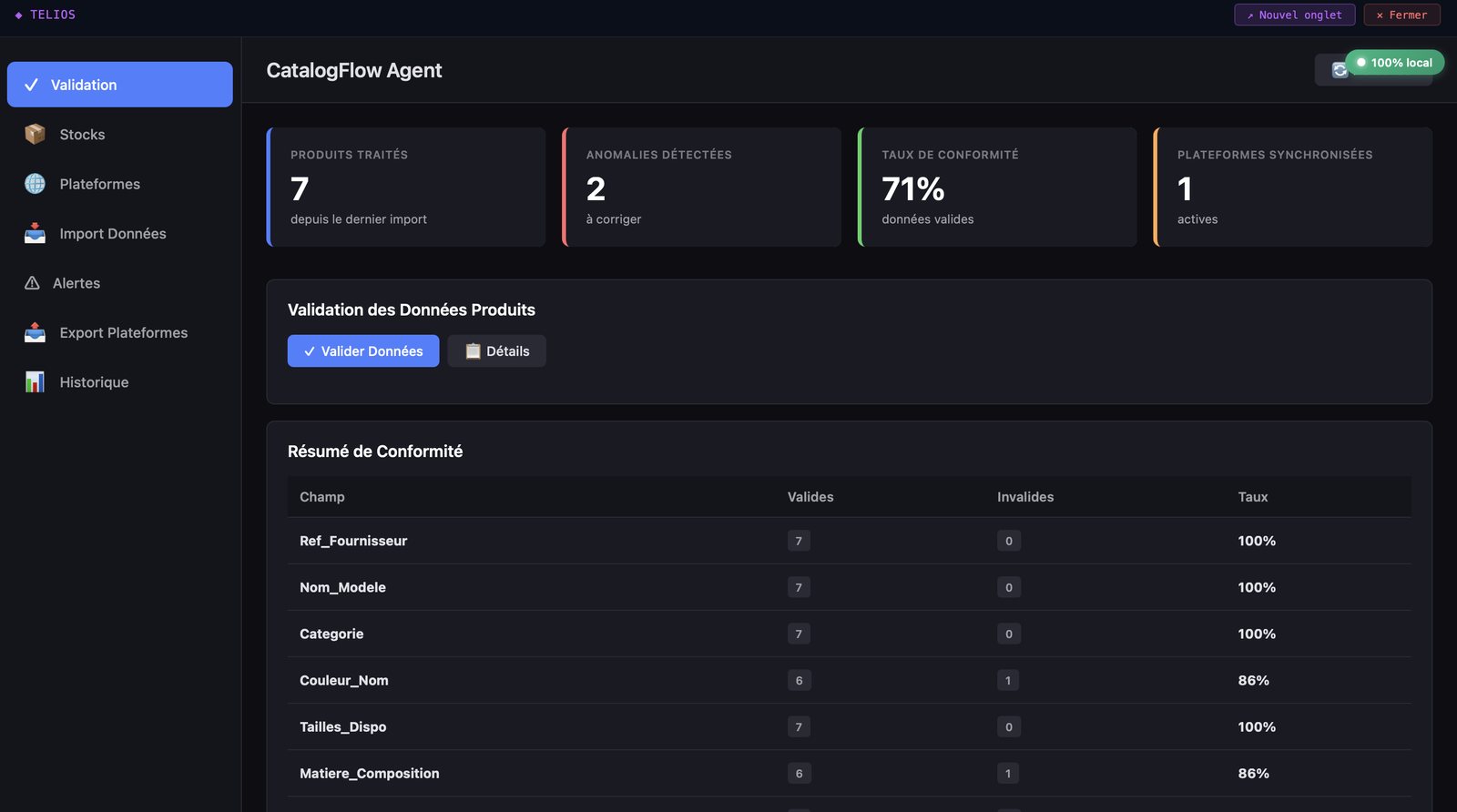The height and width of the screenshot is (812, 1457).
Task: Click the Résumé de Conformité heading
Action: coord(375,452)
